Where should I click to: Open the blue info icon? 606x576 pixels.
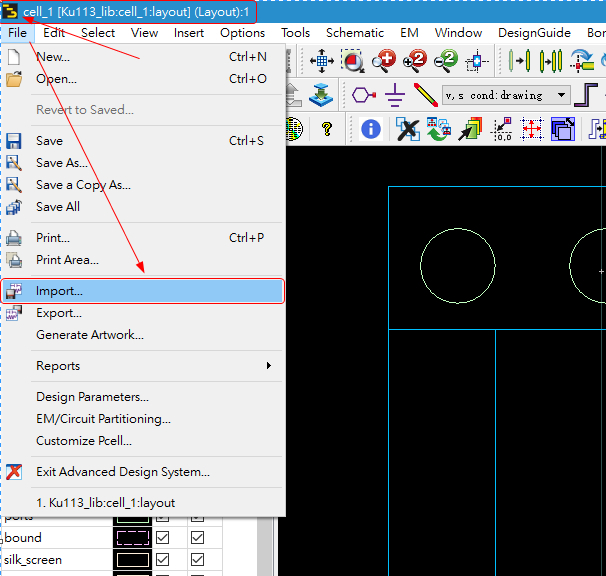click(x=371, y=129)
